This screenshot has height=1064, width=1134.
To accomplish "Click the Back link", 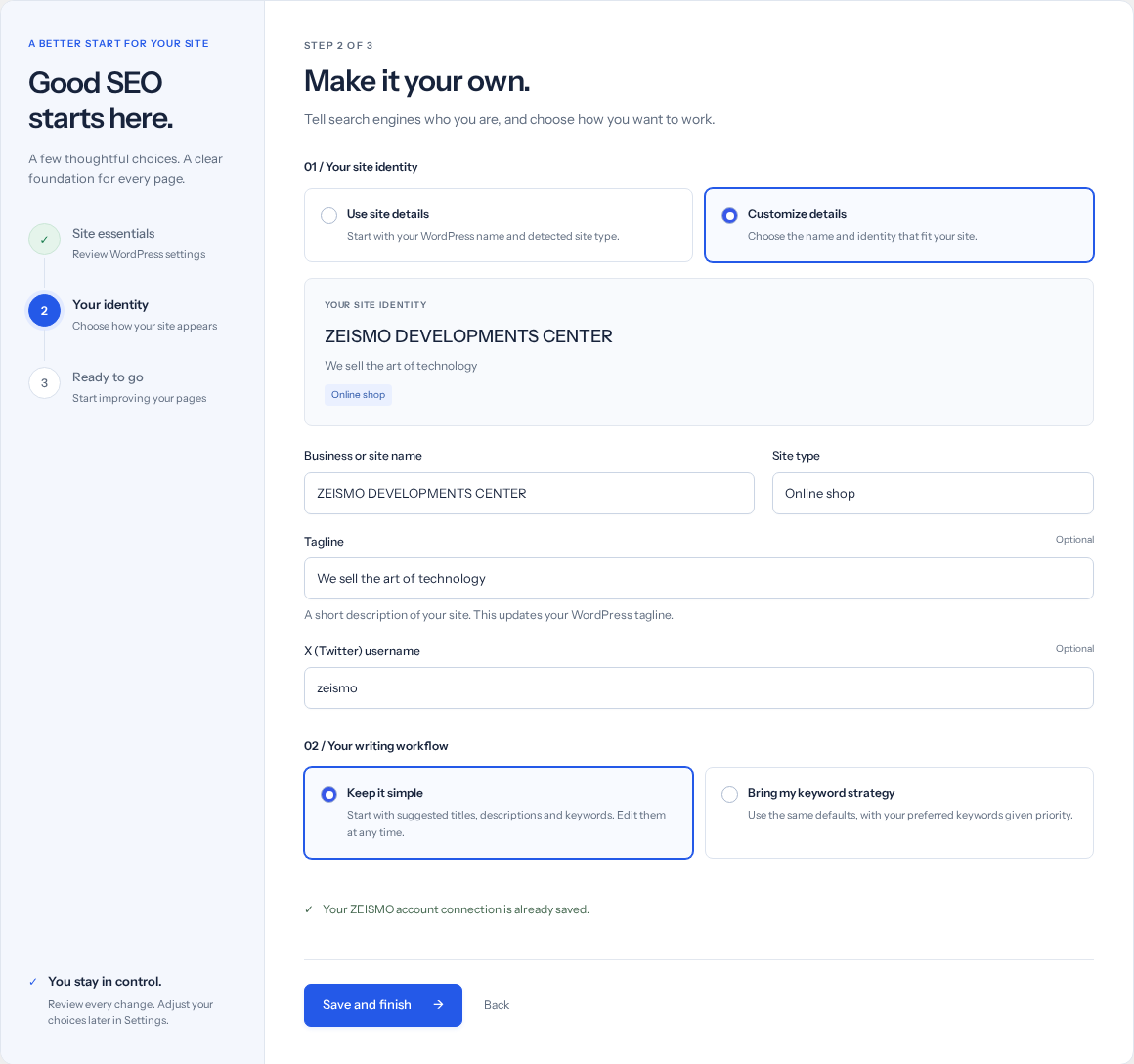I will click(497, 1005).
